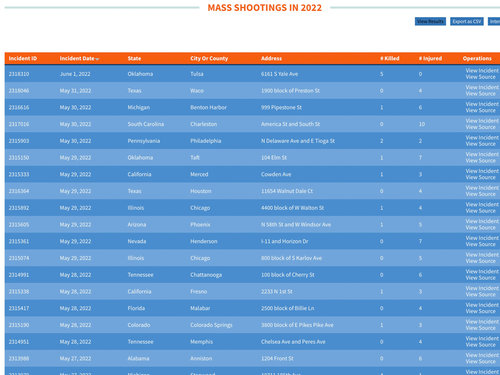Open View Source for the Merced row
Image resolution: width=500 pixels, height=375 pixels.
click(480, 177)
